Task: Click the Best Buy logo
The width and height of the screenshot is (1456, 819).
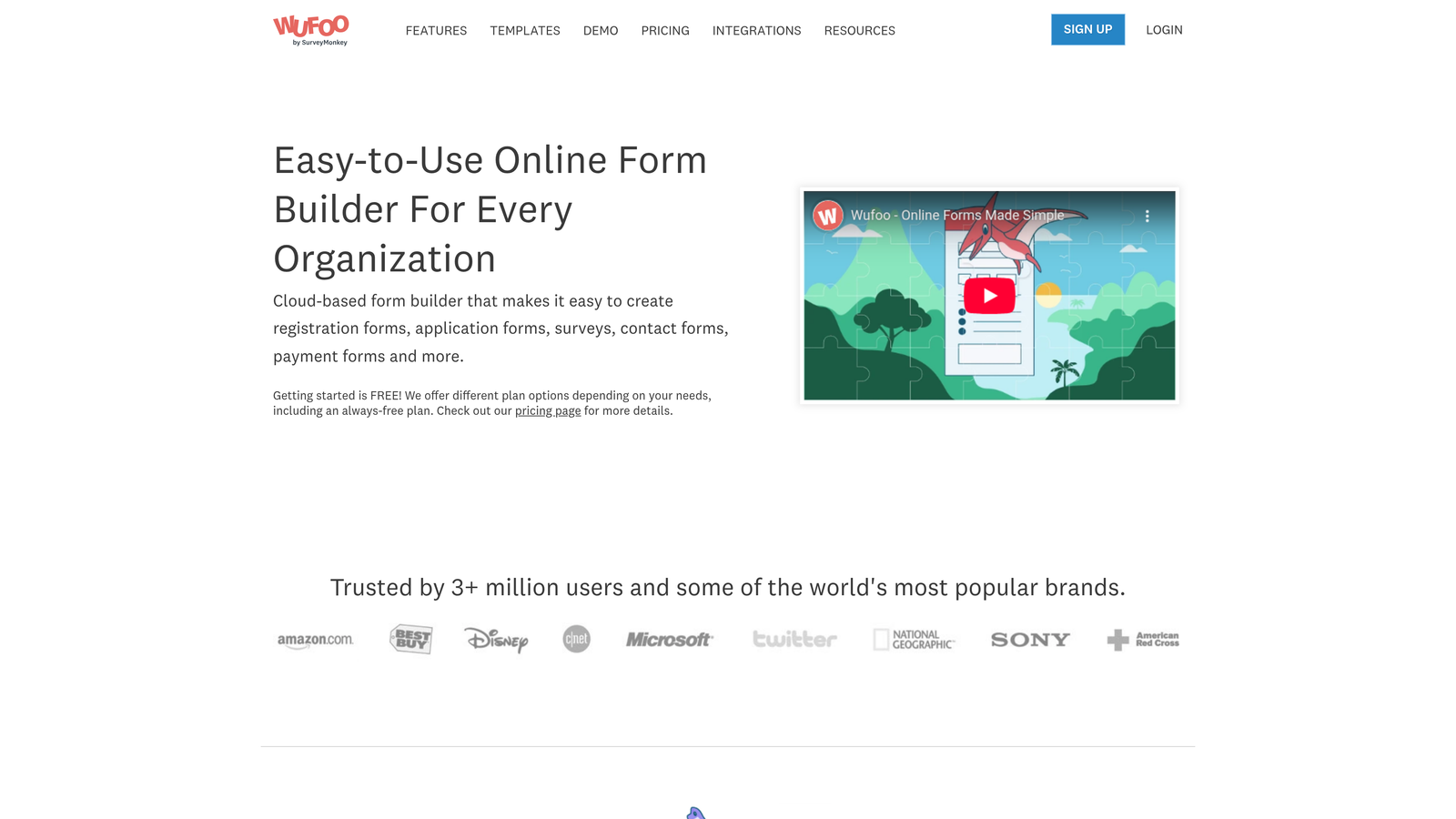Action: [x=409, y=639]
